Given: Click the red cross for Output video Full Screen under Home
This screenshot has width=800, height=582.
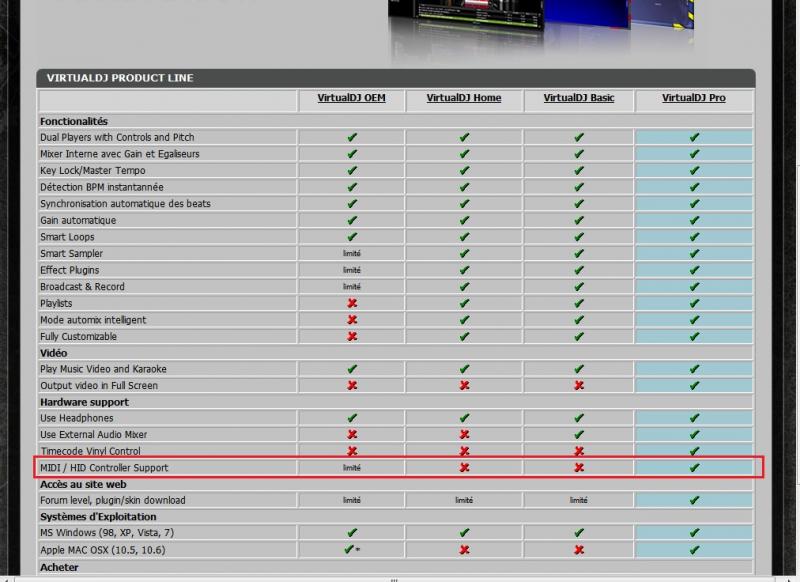Looking at the screenshot, I should [464, 385].
